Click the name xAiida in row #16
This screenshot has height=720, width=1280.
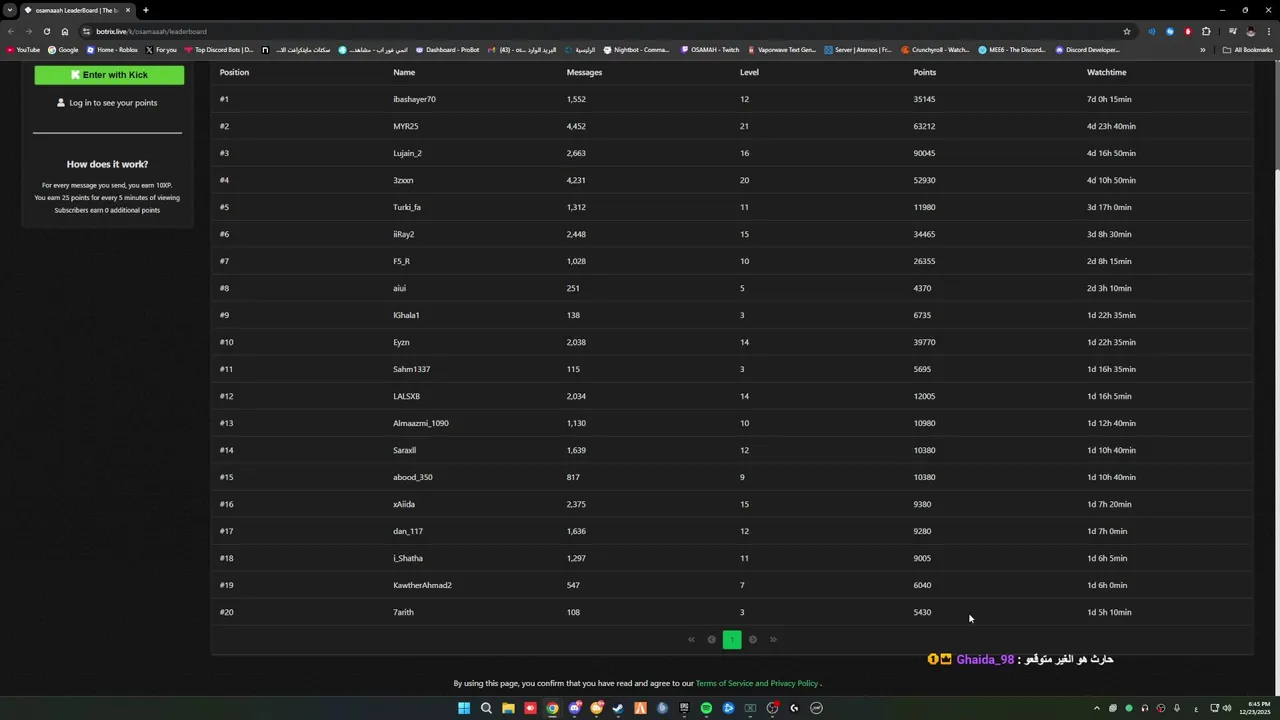(404, 504)
